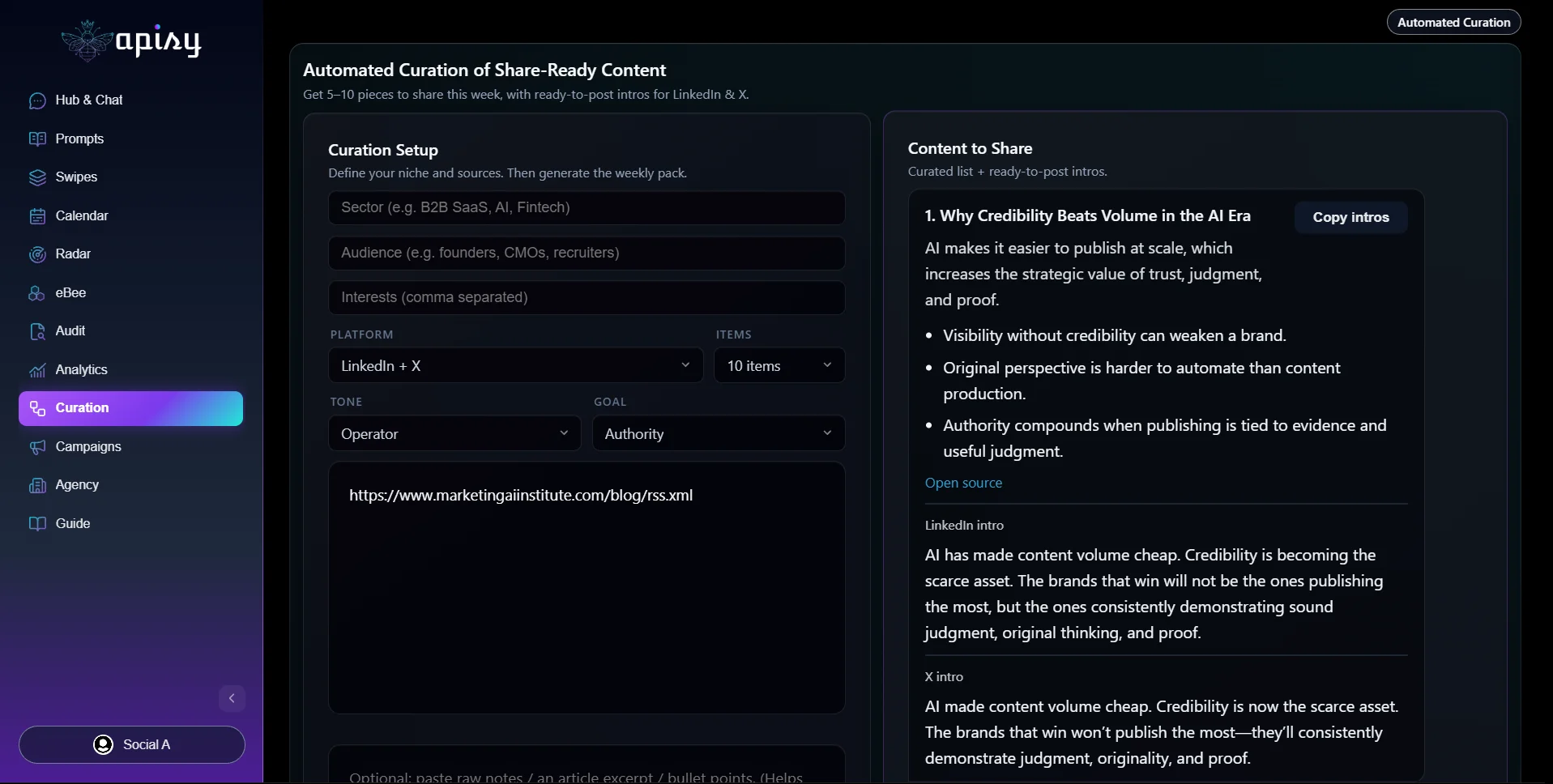Click the Analytics chart icon

(x=37, y=369)
